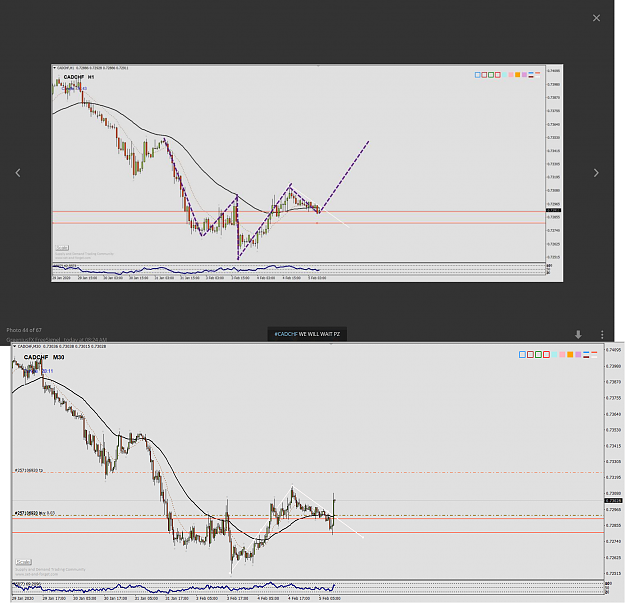Viewport: 625px width, 603px height.
Task: Click the black current price tag on H1 axis
Action: pyautogui.click(x=553, y=210)
